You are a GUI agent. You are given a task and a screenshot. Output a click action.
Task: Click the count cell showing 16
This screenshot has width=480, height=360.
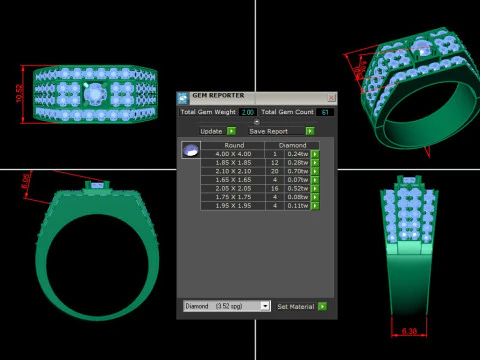[x=275, y=189]
